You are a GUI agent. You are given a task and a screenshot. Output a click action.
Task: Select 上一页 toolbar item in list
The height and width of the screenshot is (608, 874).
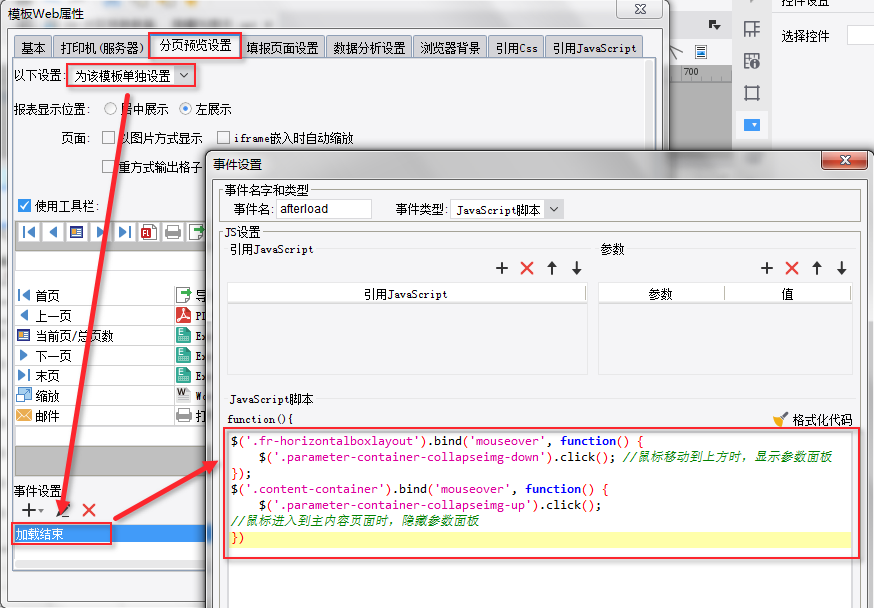[95, 316]
